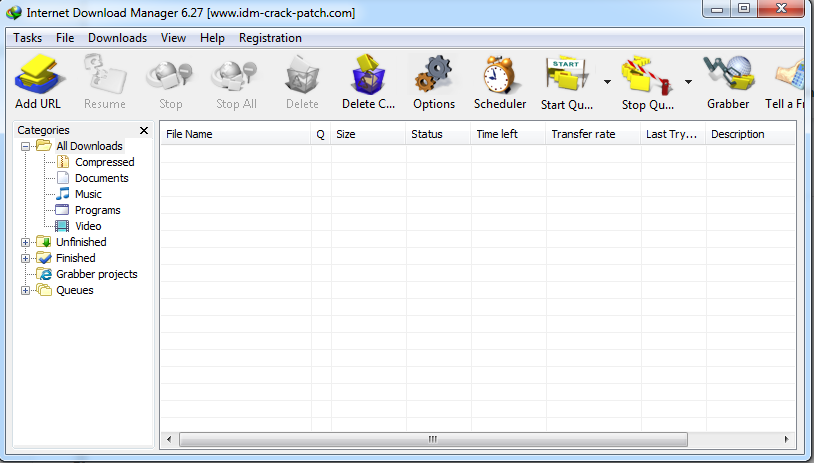The width and height of the screenshot is (814, 463).
Task: Click the Queues folders icon
Action: [x=44, y=290]
